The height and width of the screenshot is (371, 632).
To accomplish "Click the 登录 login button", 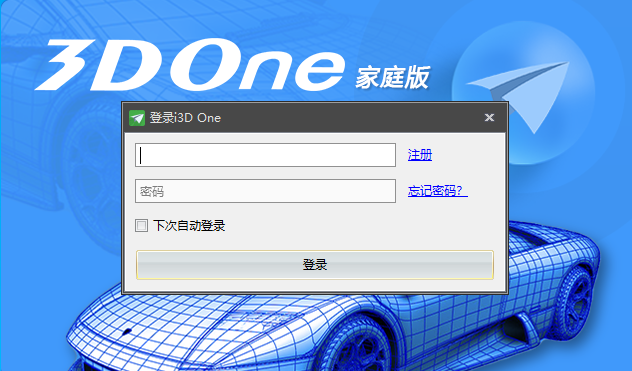I will pyautogui.click(x=315, y=265).
